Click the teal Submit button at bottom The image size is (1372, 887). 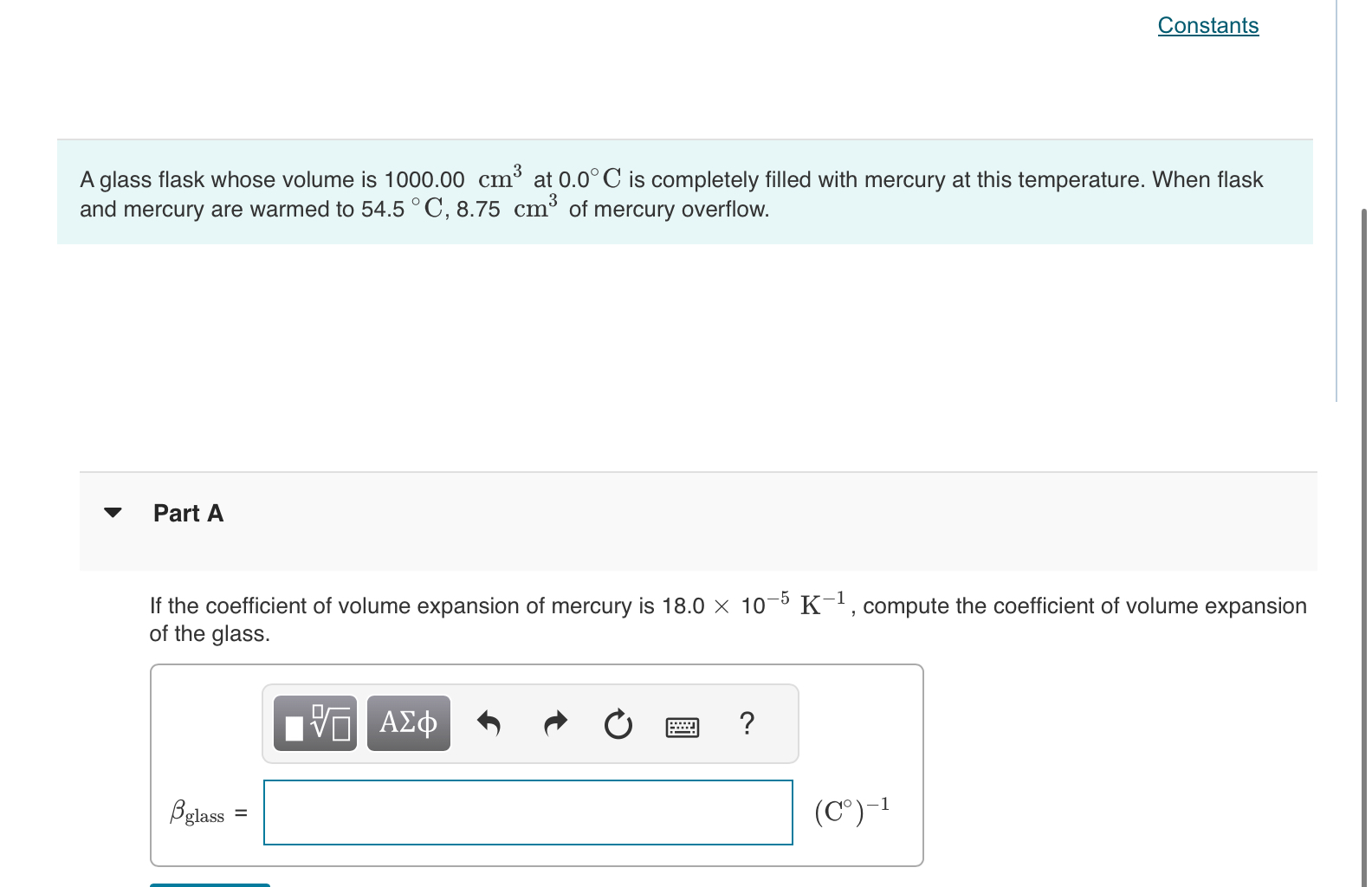click(x=210, y=884)
